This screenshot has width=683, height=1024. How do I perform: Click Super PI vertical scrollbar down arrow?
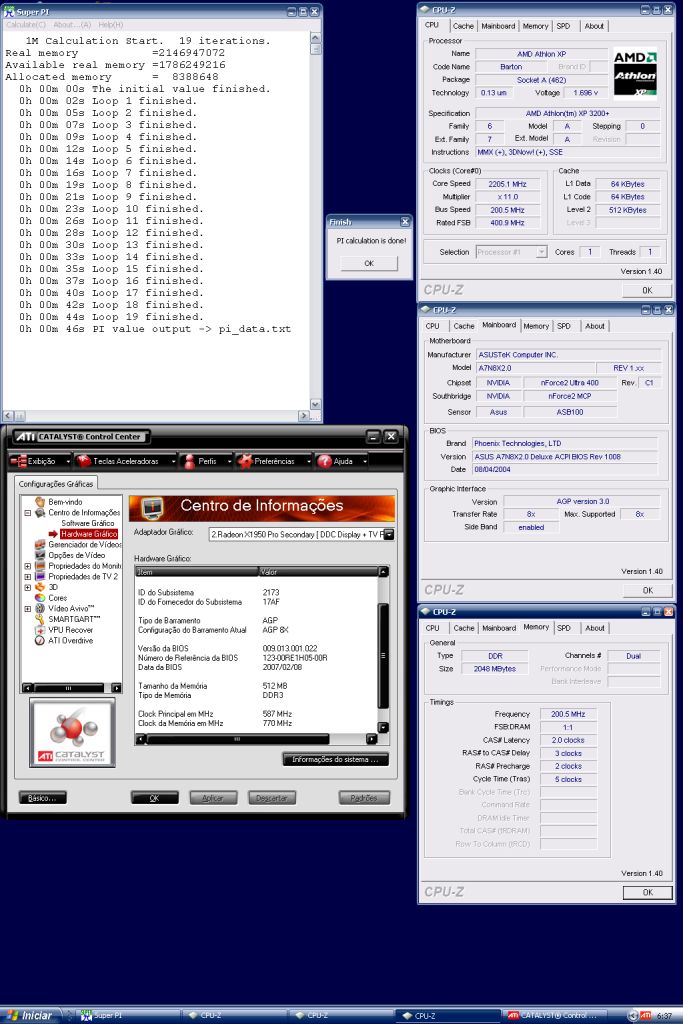pyautogui.click(x=315, y=404)
